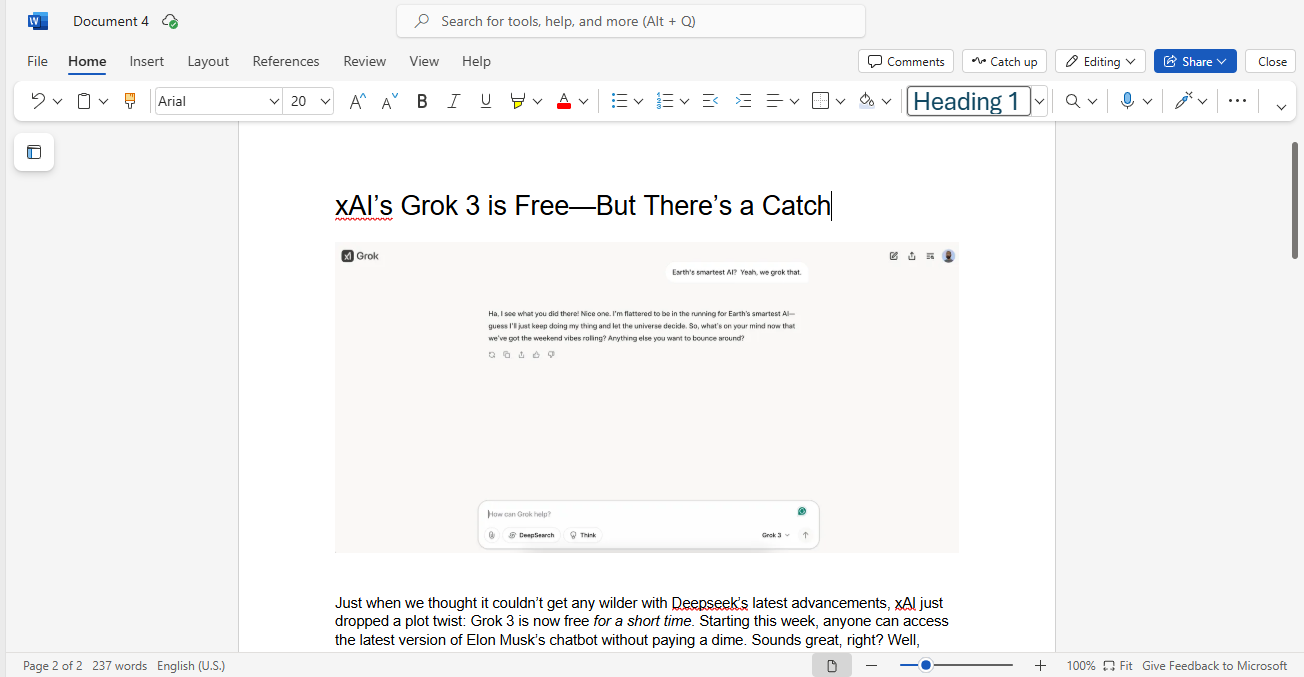Switch to the Insert tab
Screen dimensions: 1304x677
(146, 61)
